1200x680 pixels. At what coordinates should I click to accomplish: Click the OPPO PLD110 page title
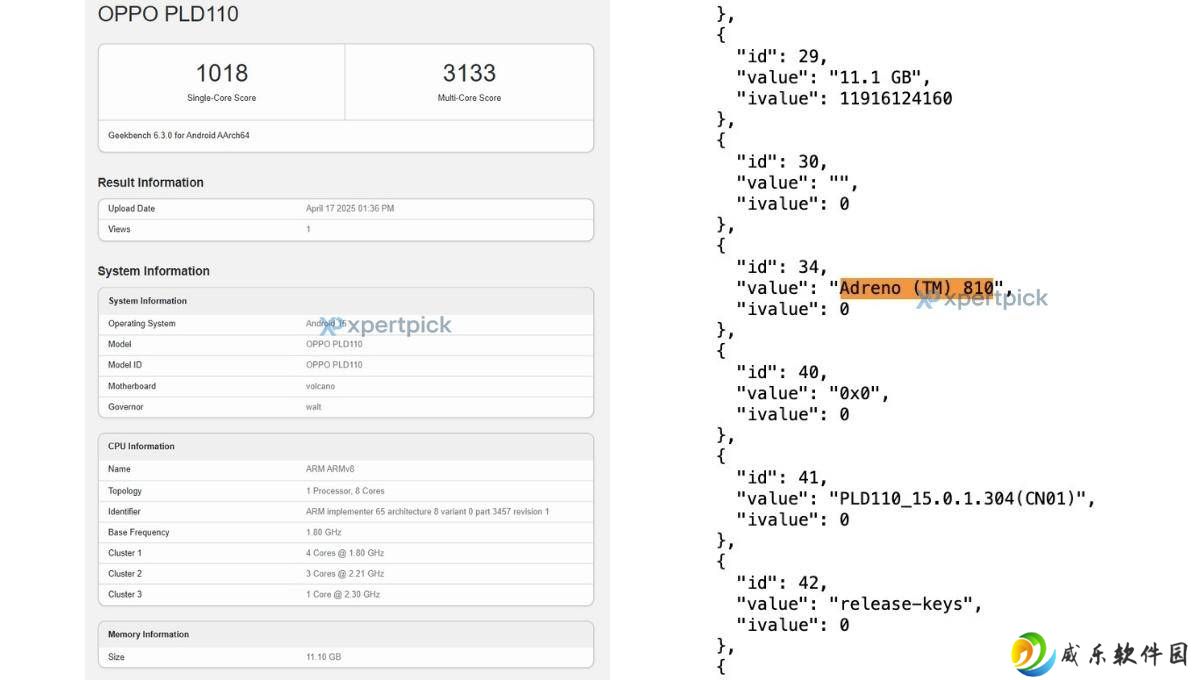click(x=168, y=14)
